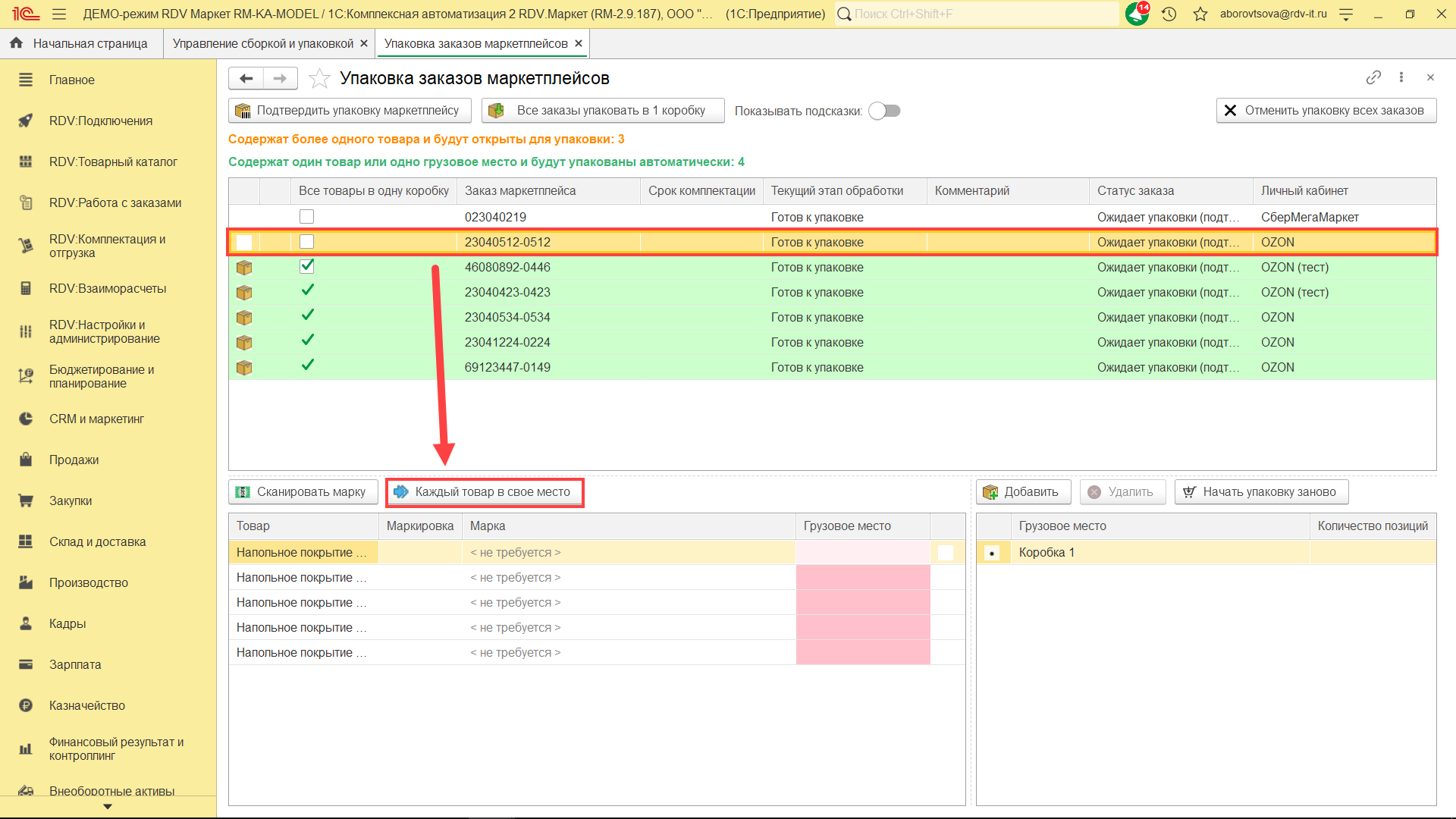The width and height of the screenshot is (1456, 819).
Task: Open the hamburger main menu icon
Action: tap(59, 14)
